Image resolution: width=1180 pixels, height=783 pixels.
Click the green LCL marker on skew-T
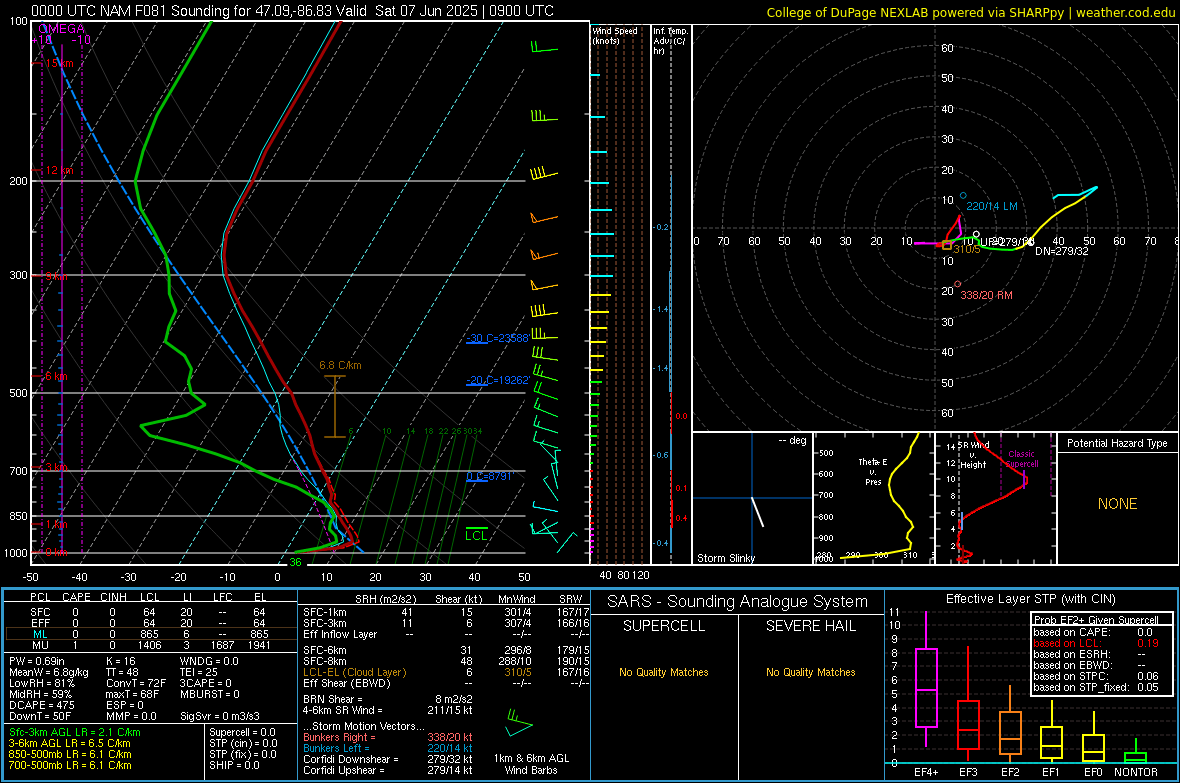tap(476, 535)
